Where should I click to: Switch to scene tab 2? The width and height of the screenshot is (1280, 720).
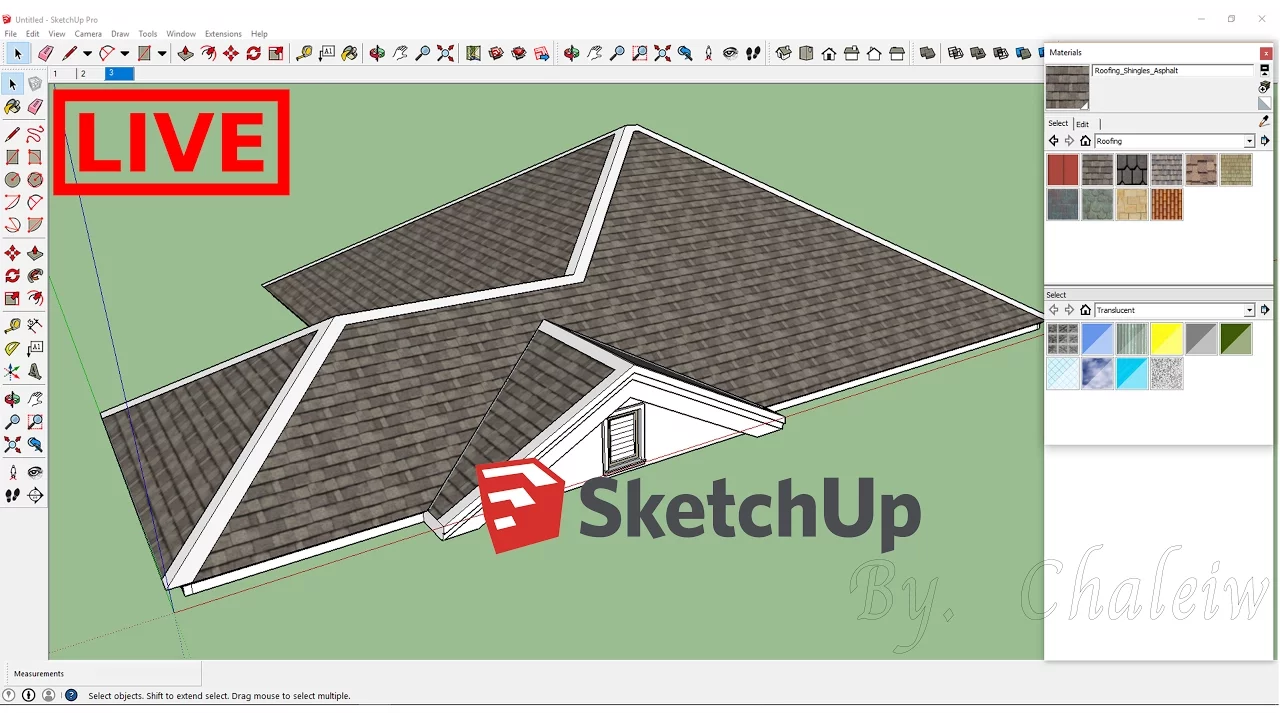[88, 73]
